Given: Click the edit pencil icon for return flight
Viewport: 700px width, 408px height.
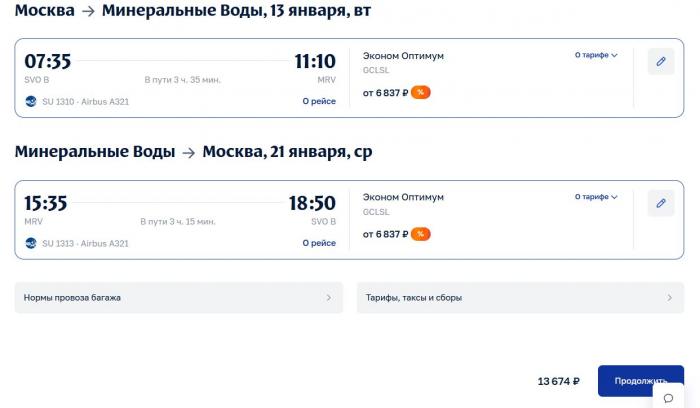Looking at the screenshot, I should coord(660,203).
